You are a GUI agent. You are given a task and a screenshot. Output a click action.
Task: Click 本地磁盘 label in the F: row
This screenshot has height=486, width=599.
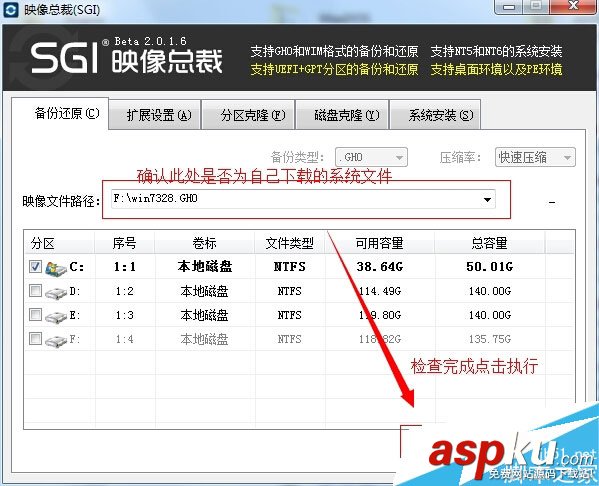coord(204,339)
